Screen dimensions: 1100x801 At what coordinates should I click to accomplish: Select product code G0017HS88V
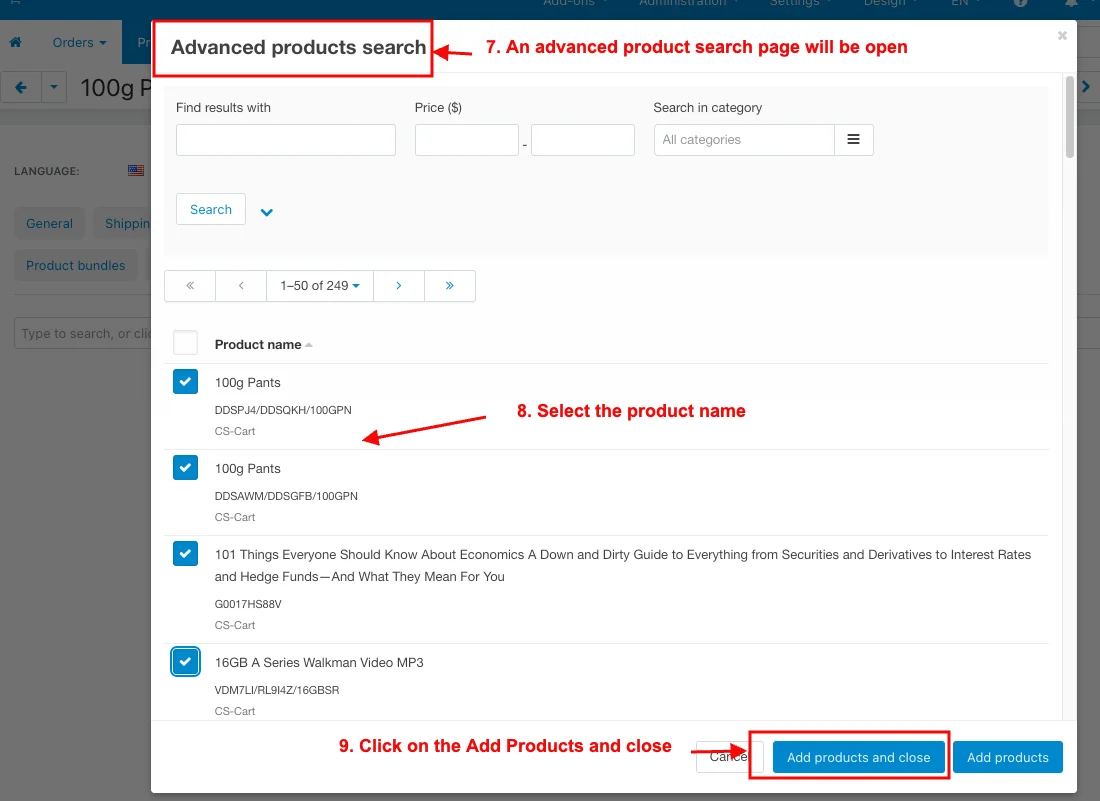(248, 604)
